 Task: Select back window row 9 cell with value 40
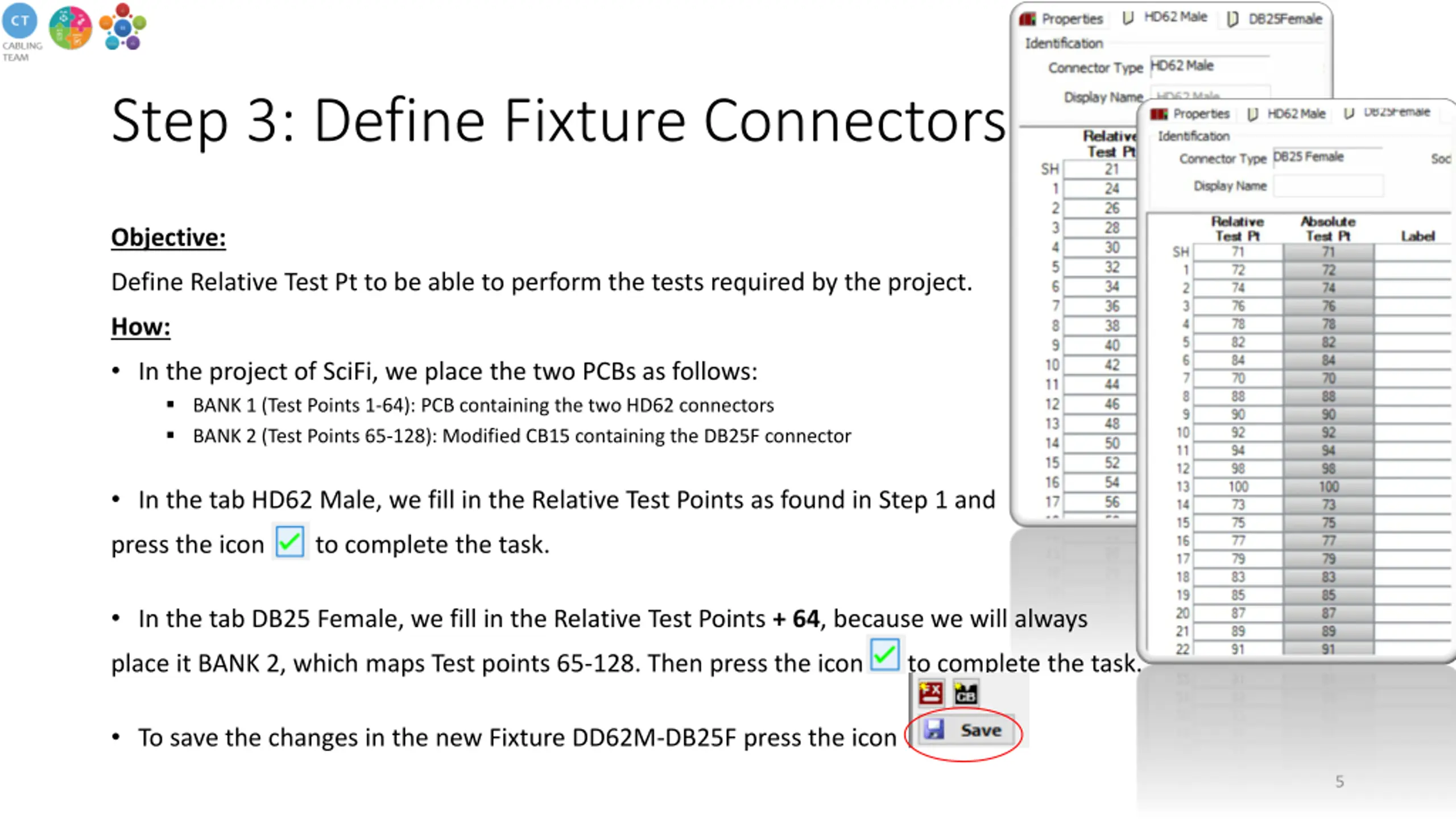(x=1100, y=345)
